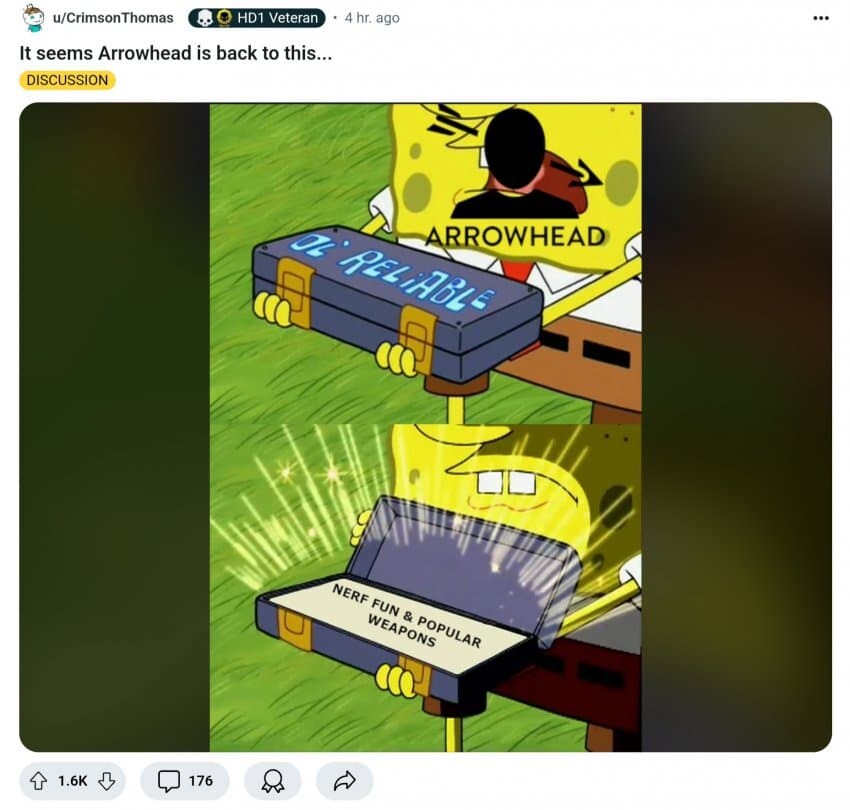Click the 1.6K vote score count

coord(72,781)
